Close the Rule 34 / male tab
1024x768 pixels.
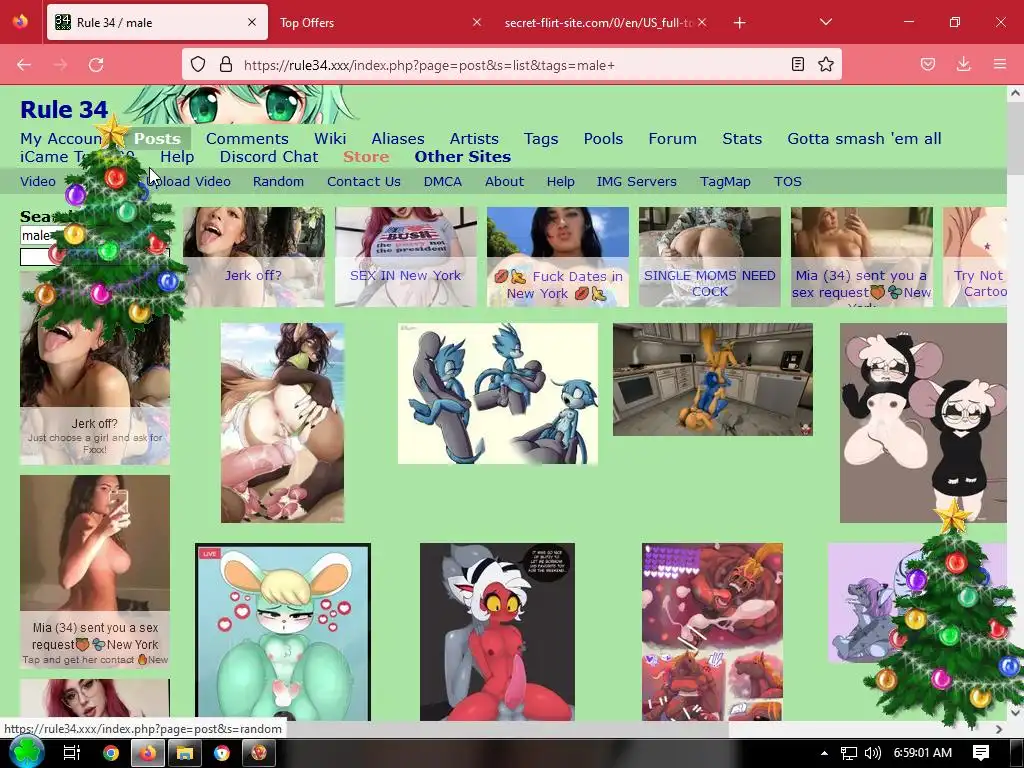pyautogui.click(x=252, y=22)
